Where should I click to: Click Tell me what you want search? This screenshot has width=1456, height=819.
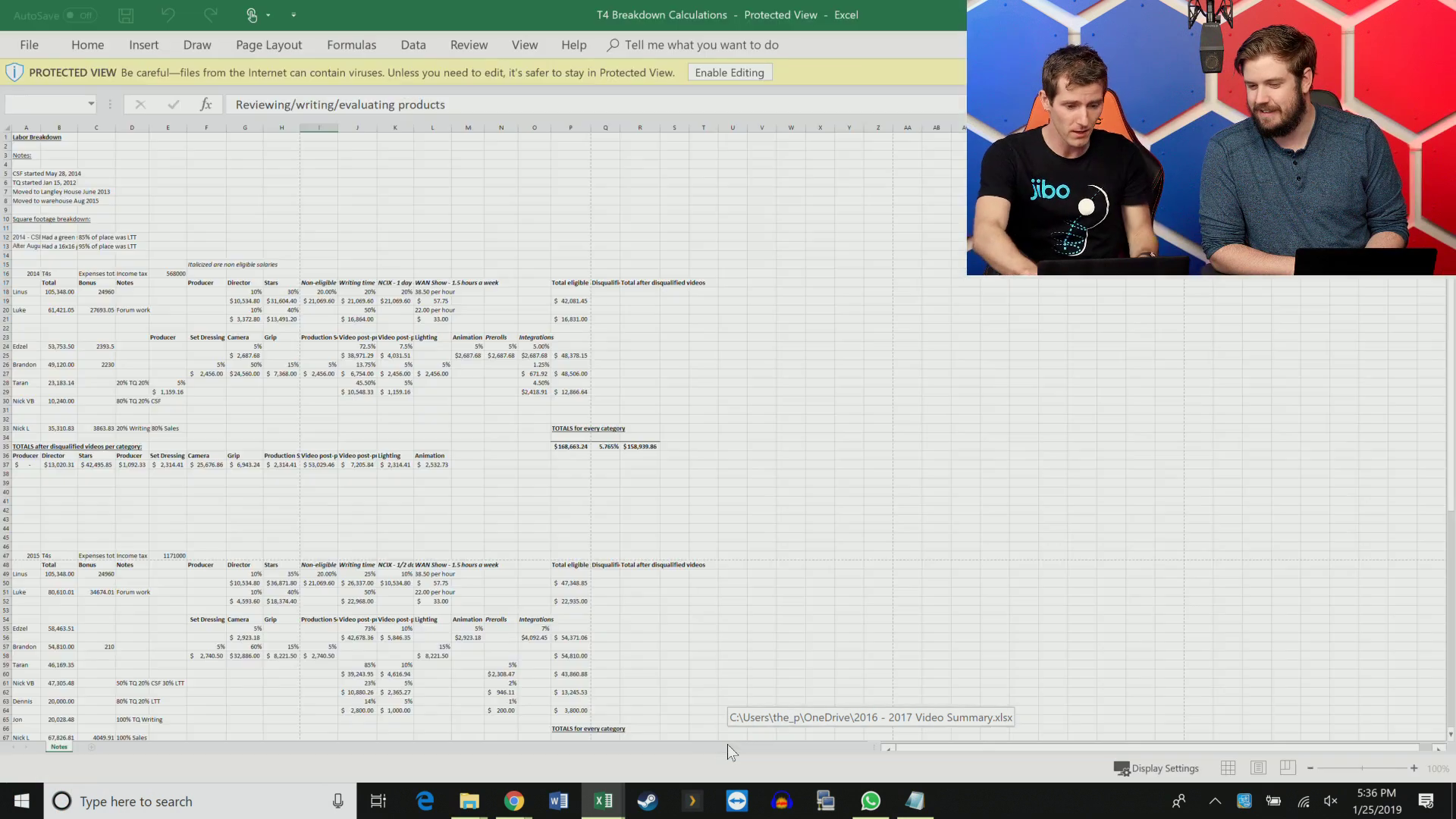click(x=701, y=45)
